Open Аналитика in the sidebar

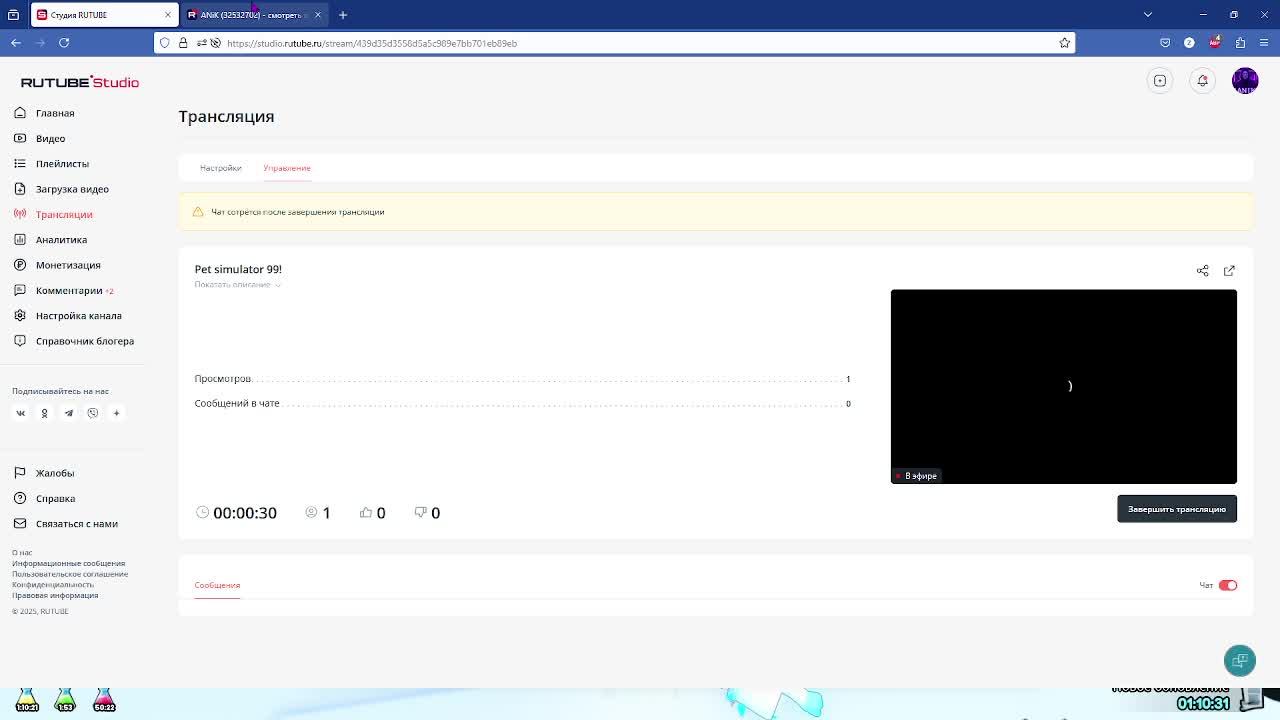click(61, 239)
